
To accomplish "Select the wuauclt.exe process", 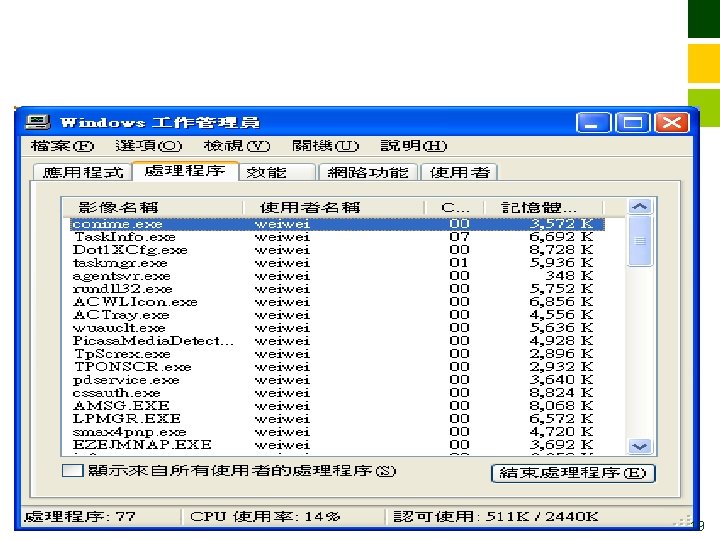I will [338, 328].
